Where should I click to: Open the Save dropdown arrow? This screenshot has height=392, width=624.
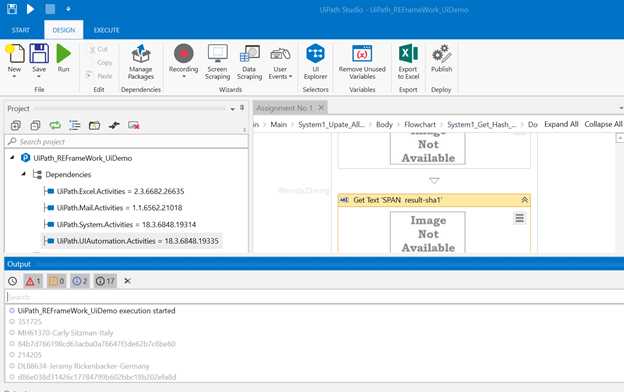point(39,76)
